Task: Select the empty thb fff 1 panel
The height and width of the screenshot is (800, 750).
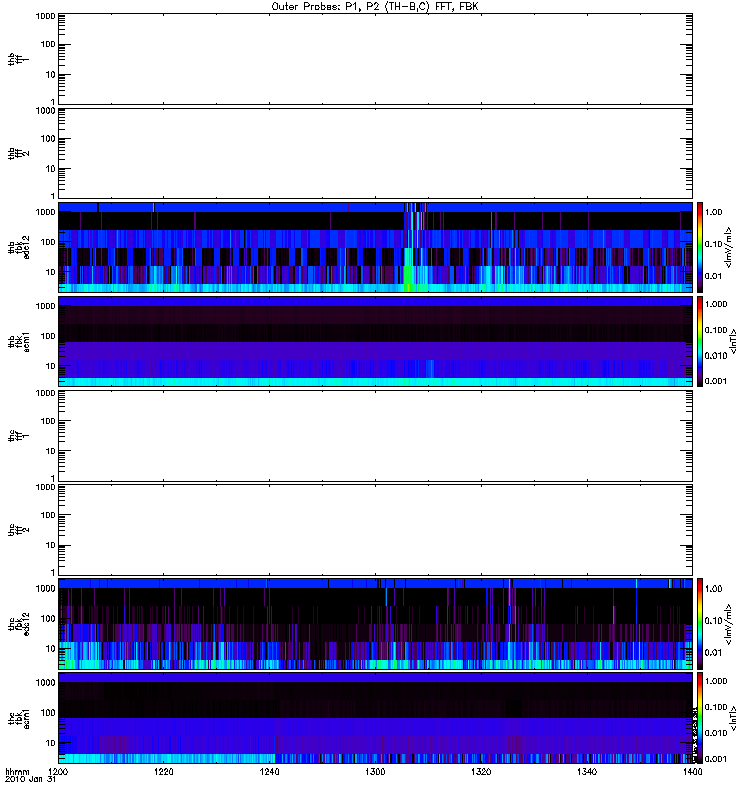Action: point(375,59)
